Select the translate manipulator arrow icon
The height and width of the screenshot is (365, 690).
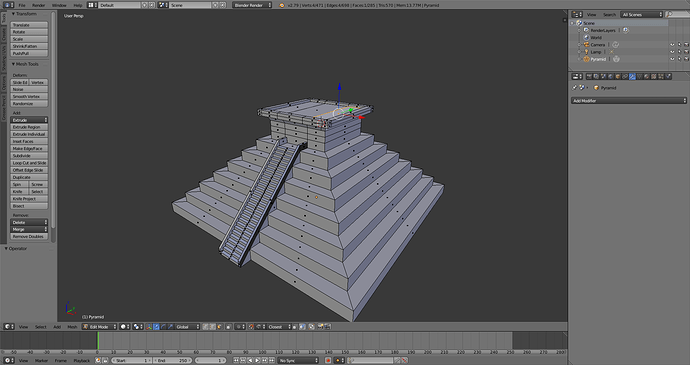point(155,327)
